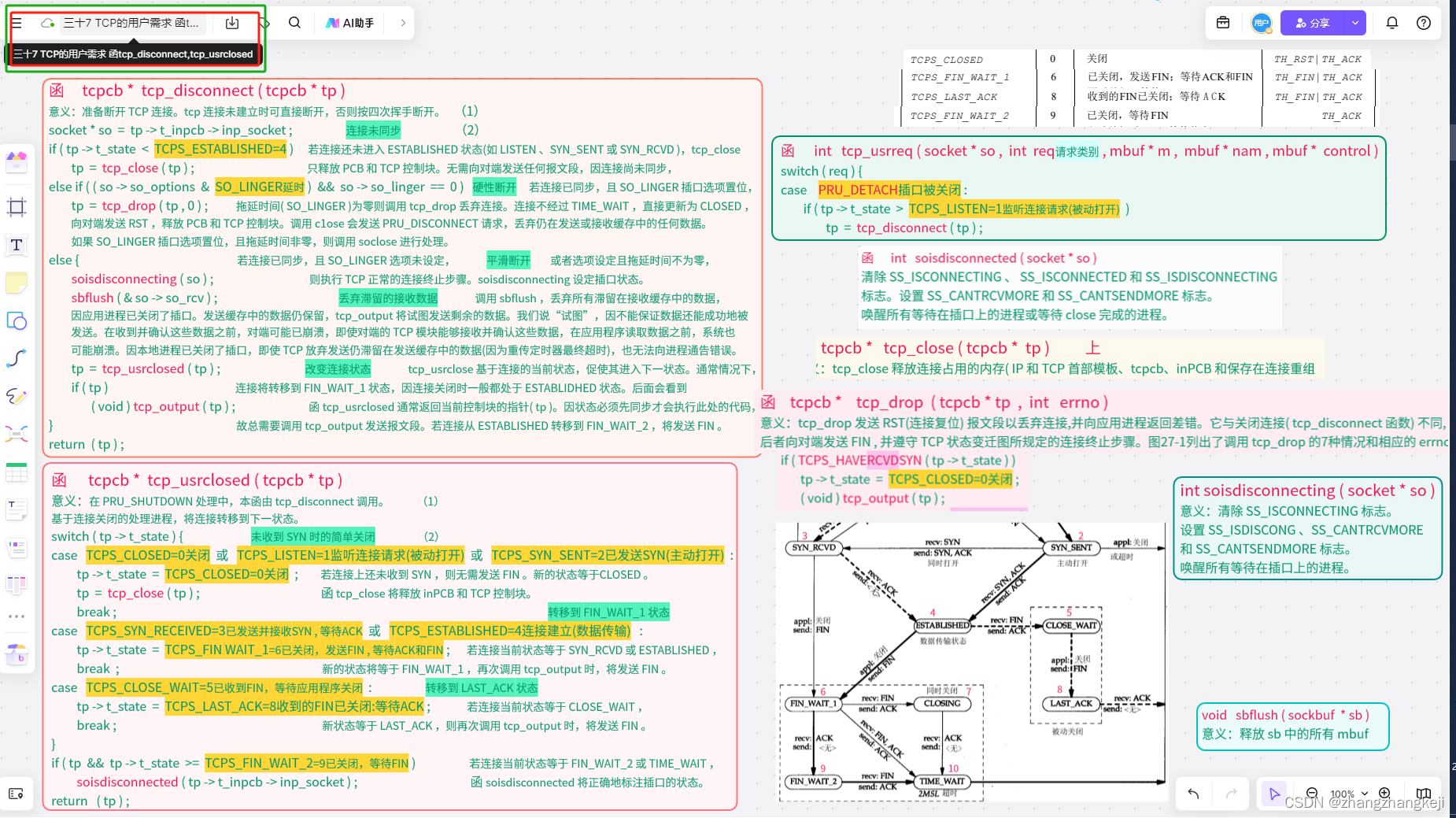Image resolution: width=1456 pixels, height=818 pixels.
Task: Click the 用户 avatar
Action: pos(1261,23)
